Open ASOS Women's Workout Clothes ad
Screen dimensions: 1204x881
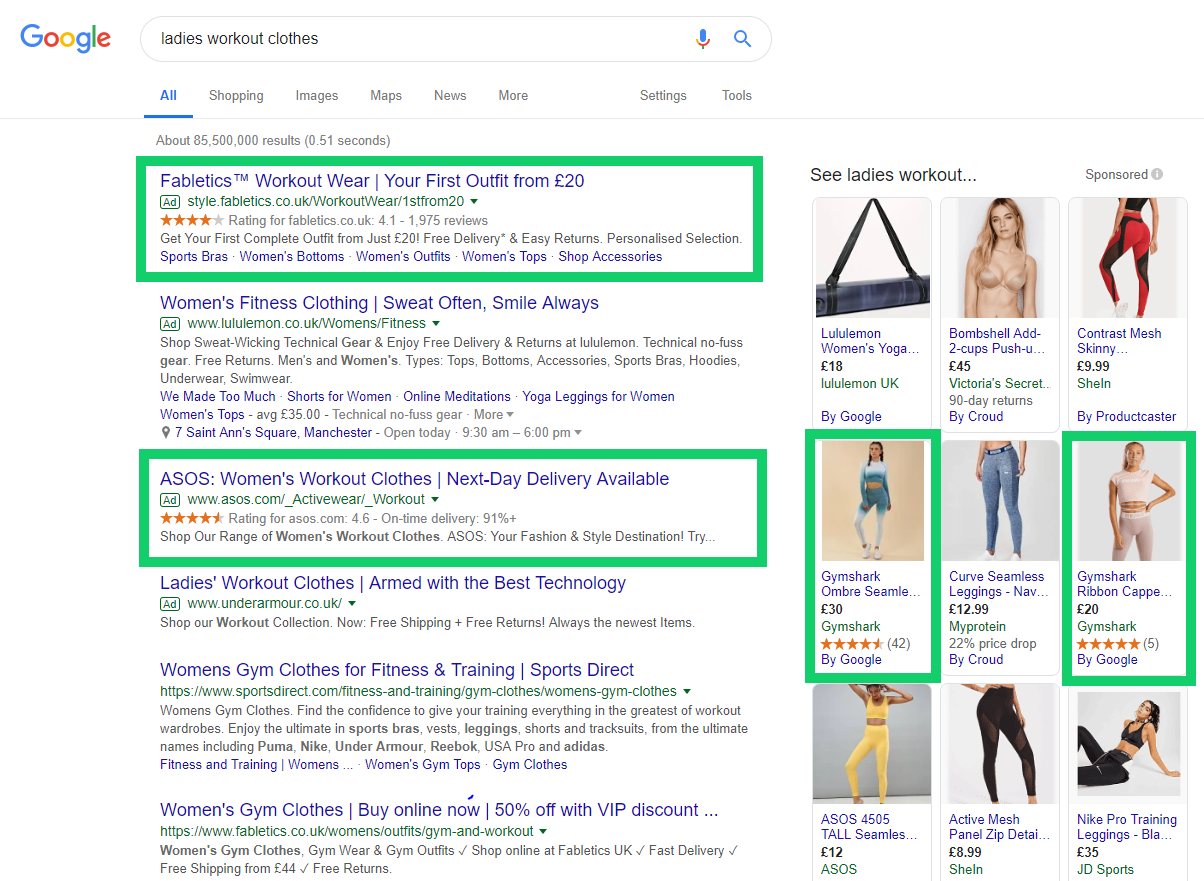(x=414, y=479)
